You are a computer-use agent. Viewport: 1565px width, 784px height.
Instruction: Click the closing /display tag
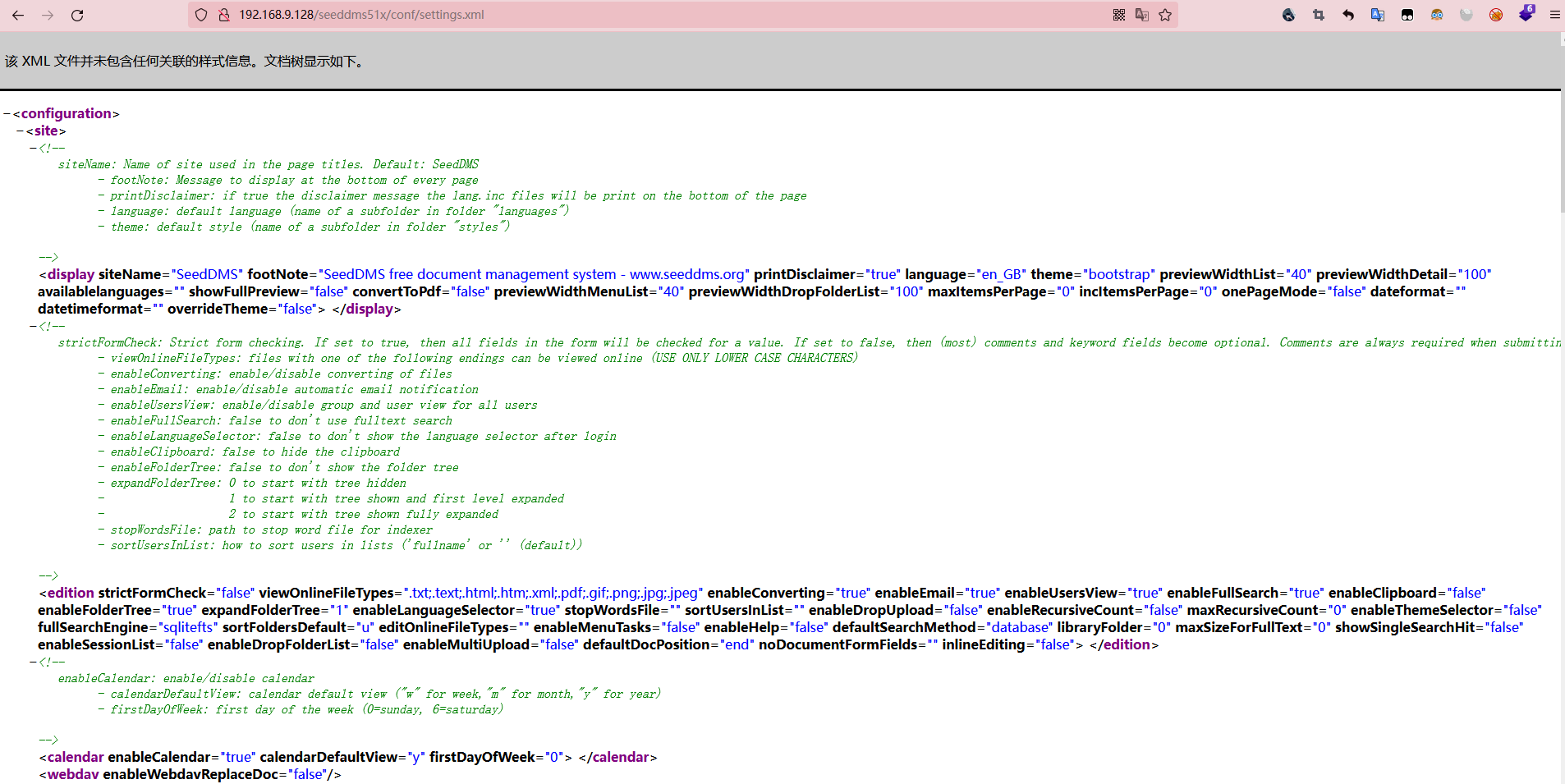[x=366, y=309]
